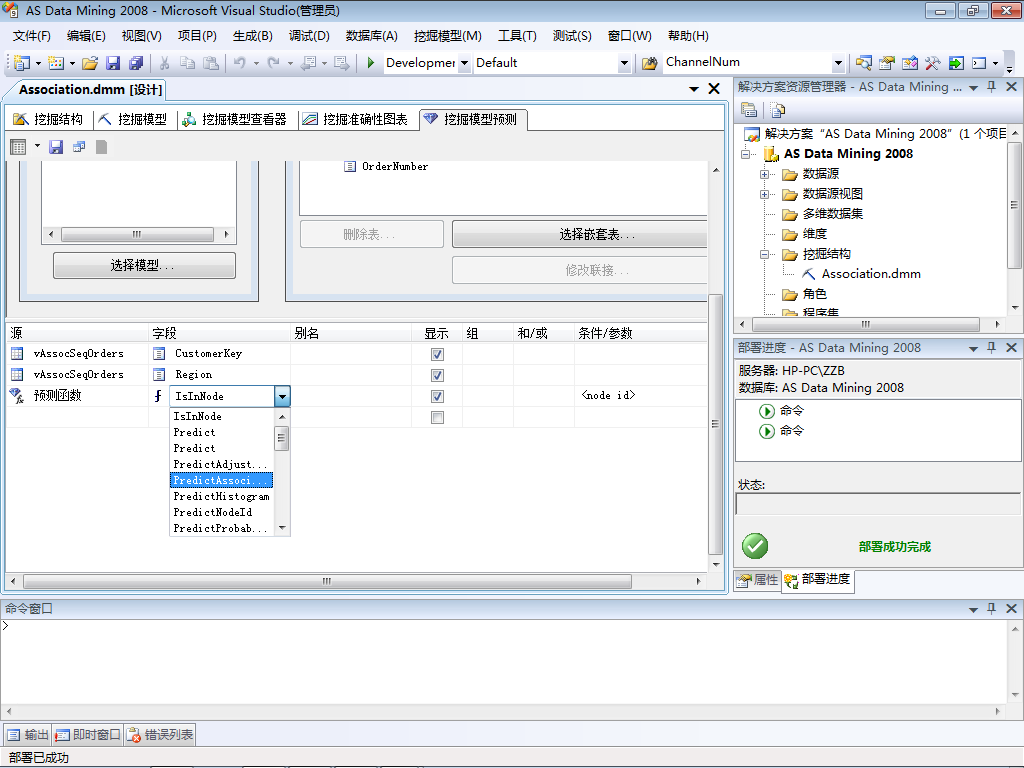Image resolution: width=1024 pixels, height=768 pixels.
Task: Click the Properties icon in Solution Explorer
Action: click(749, 110)
